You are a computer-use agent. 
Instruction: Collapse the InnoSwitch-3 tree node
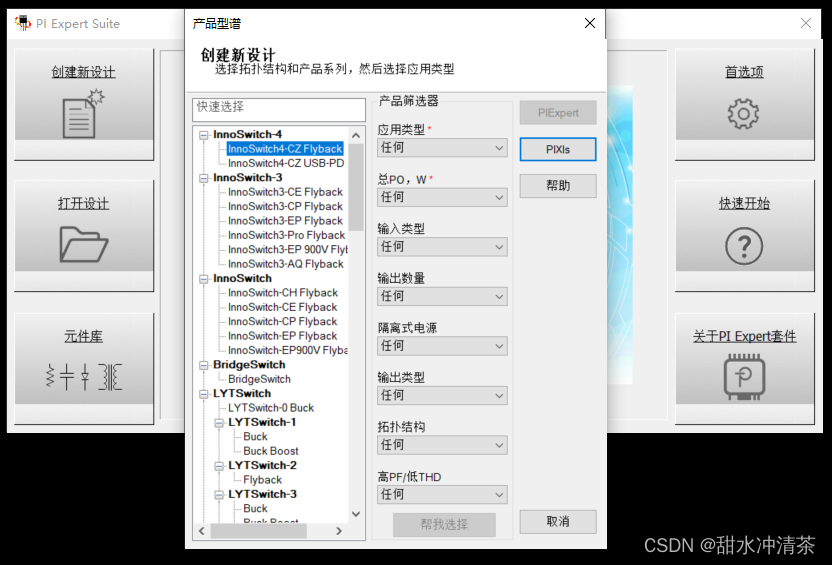coord(203,178)
